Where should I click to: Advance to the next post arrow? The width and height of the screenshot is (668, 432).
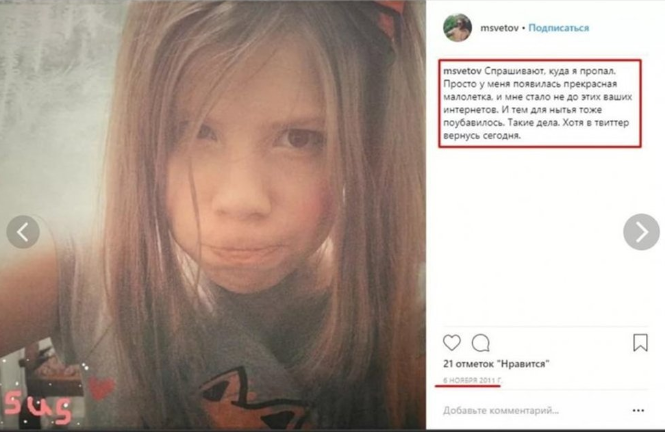tap(641, 232)
